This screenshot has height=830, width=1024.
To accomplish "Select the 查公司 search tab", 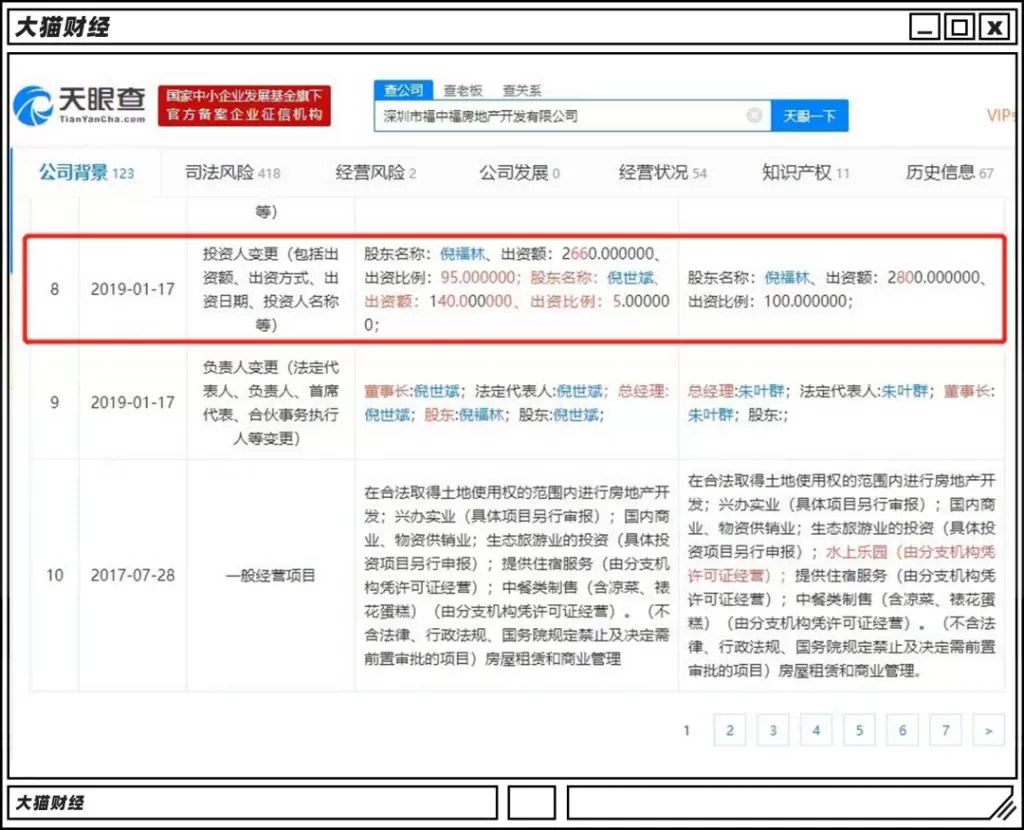I will [x=404, y=90].
